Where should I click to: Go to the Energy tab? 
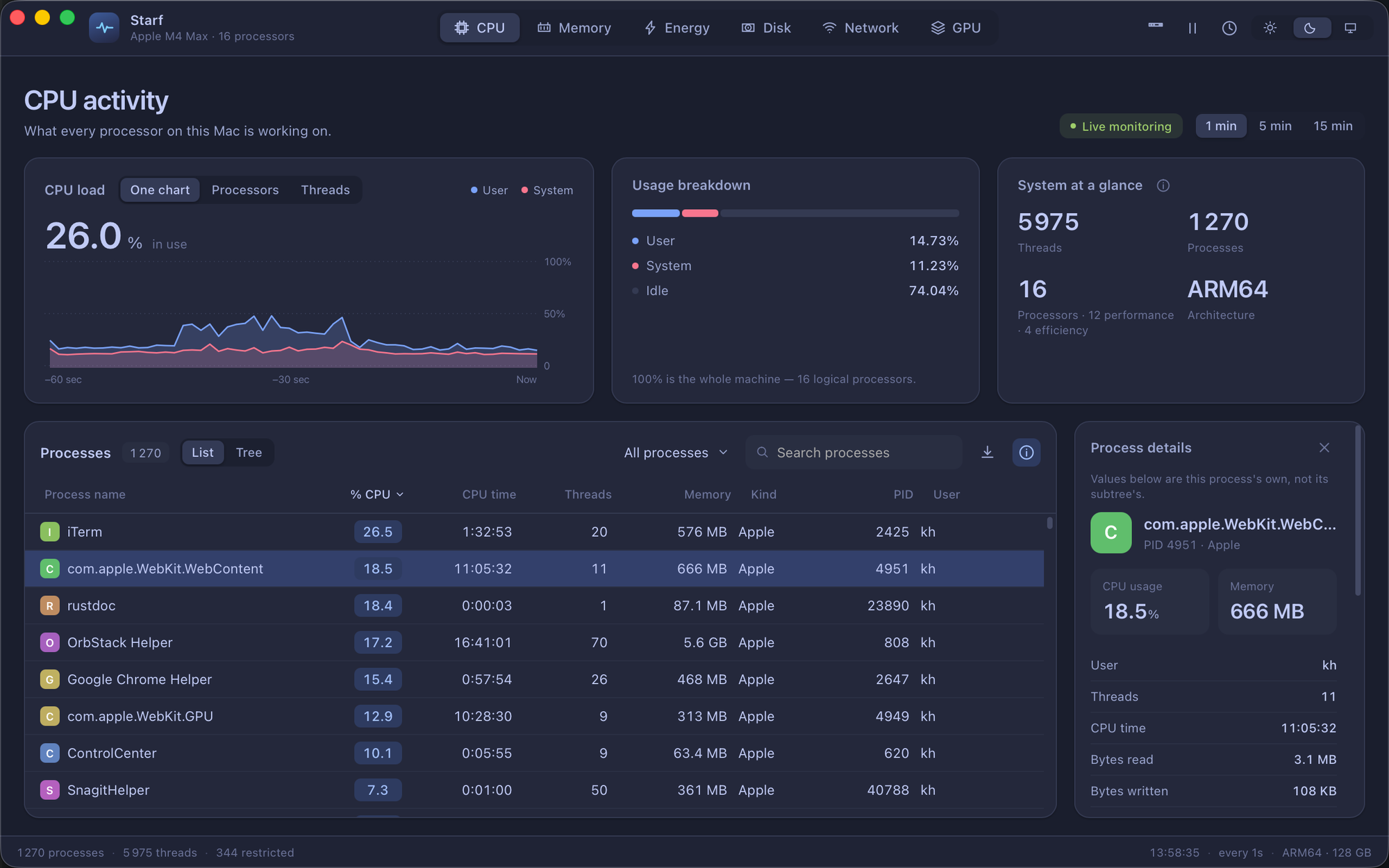[676, 28]
